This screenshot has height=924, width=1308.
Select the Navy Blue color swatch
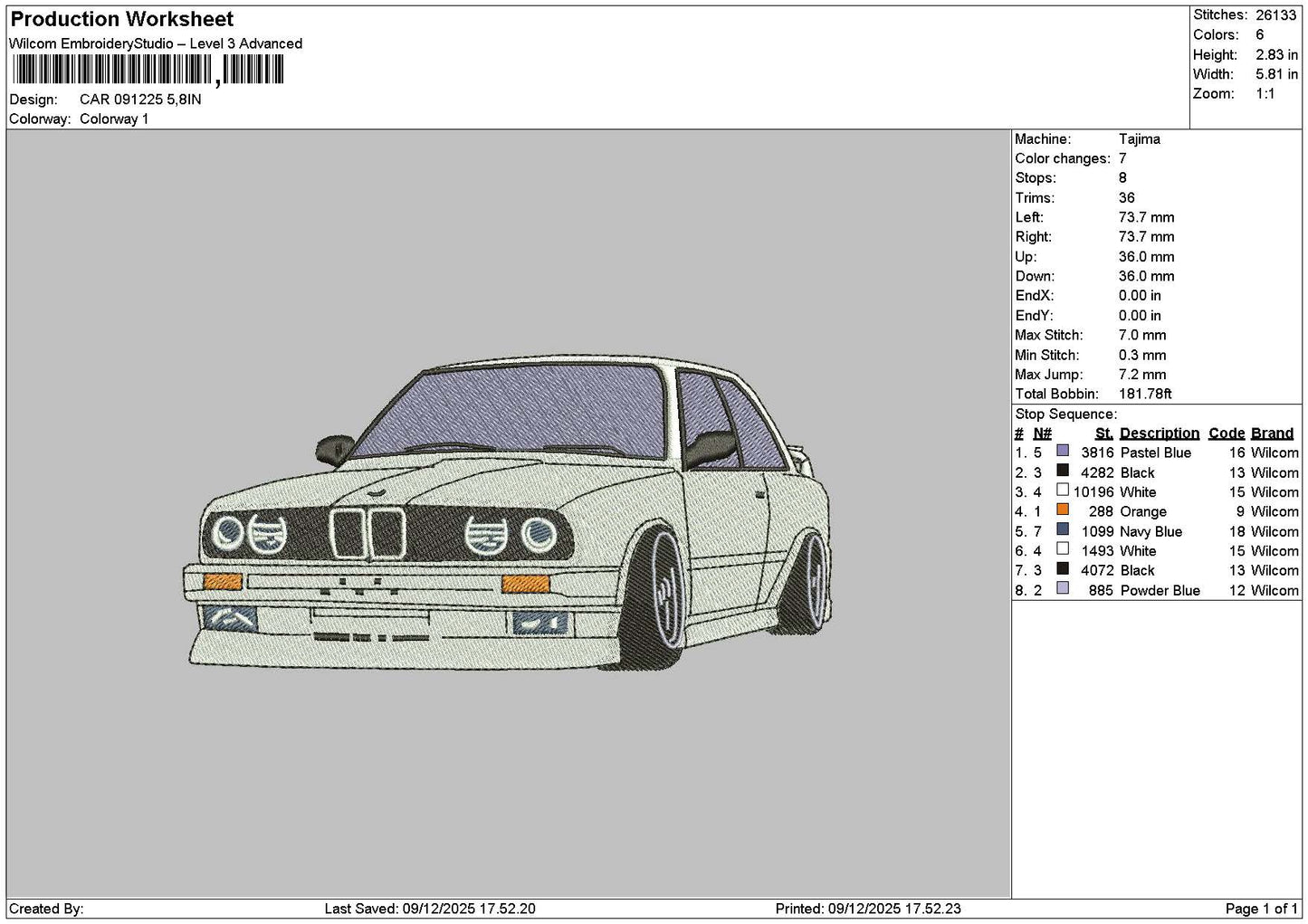[x=1063, y=529]
